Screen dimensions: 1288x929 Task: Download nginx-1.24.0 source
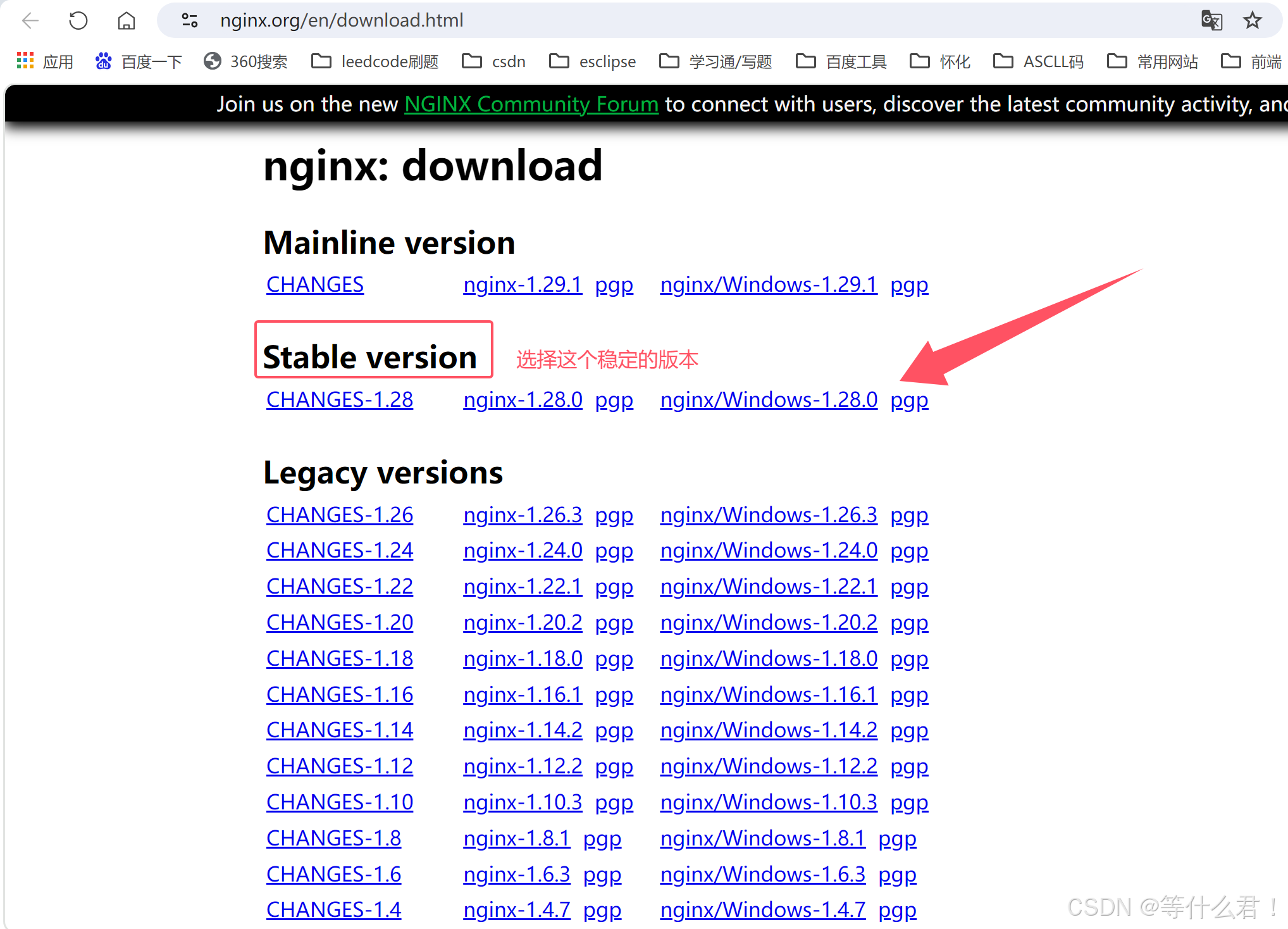pos(523,551)
